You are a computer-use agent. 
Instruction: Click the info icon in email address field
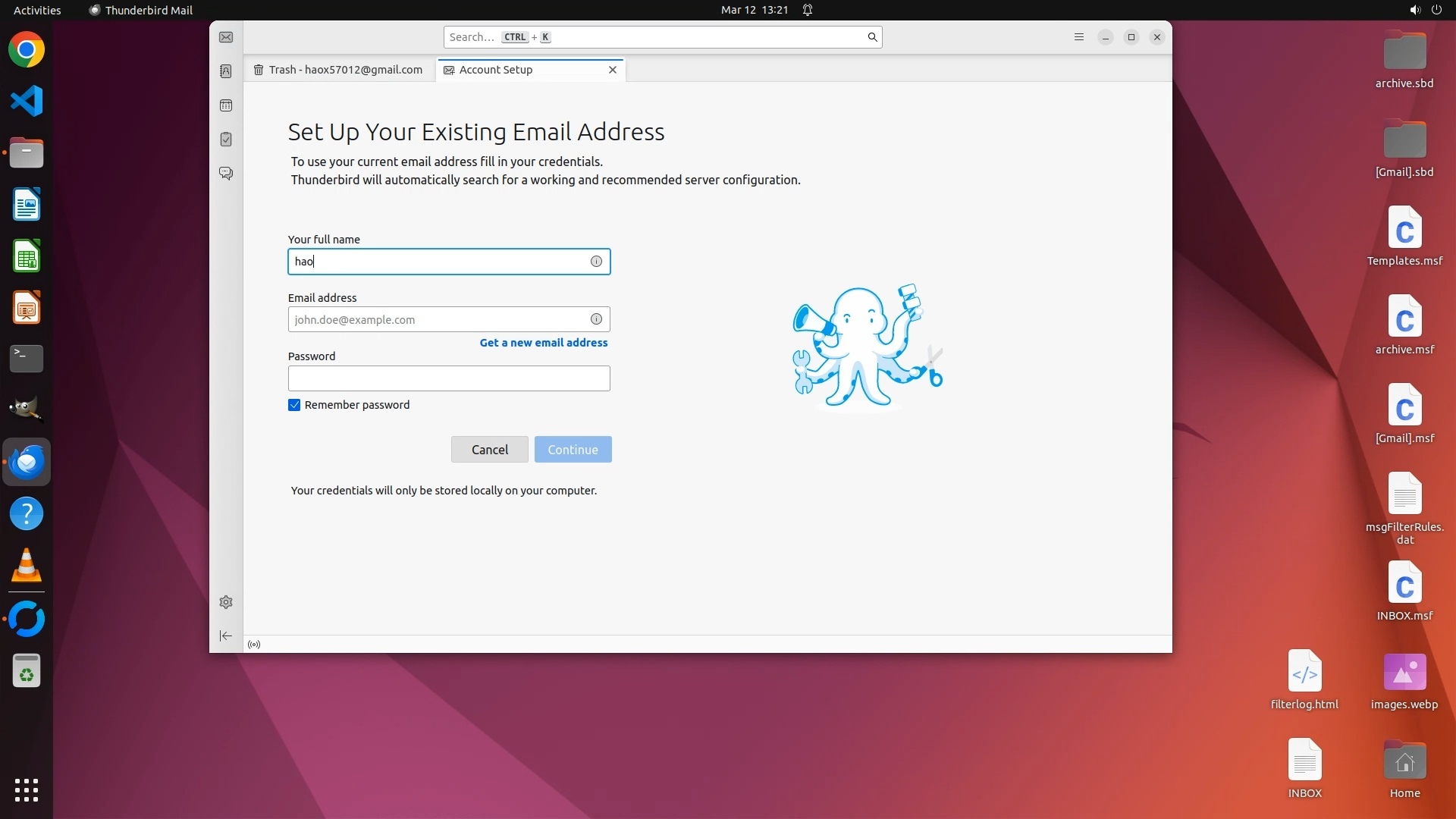596,319
